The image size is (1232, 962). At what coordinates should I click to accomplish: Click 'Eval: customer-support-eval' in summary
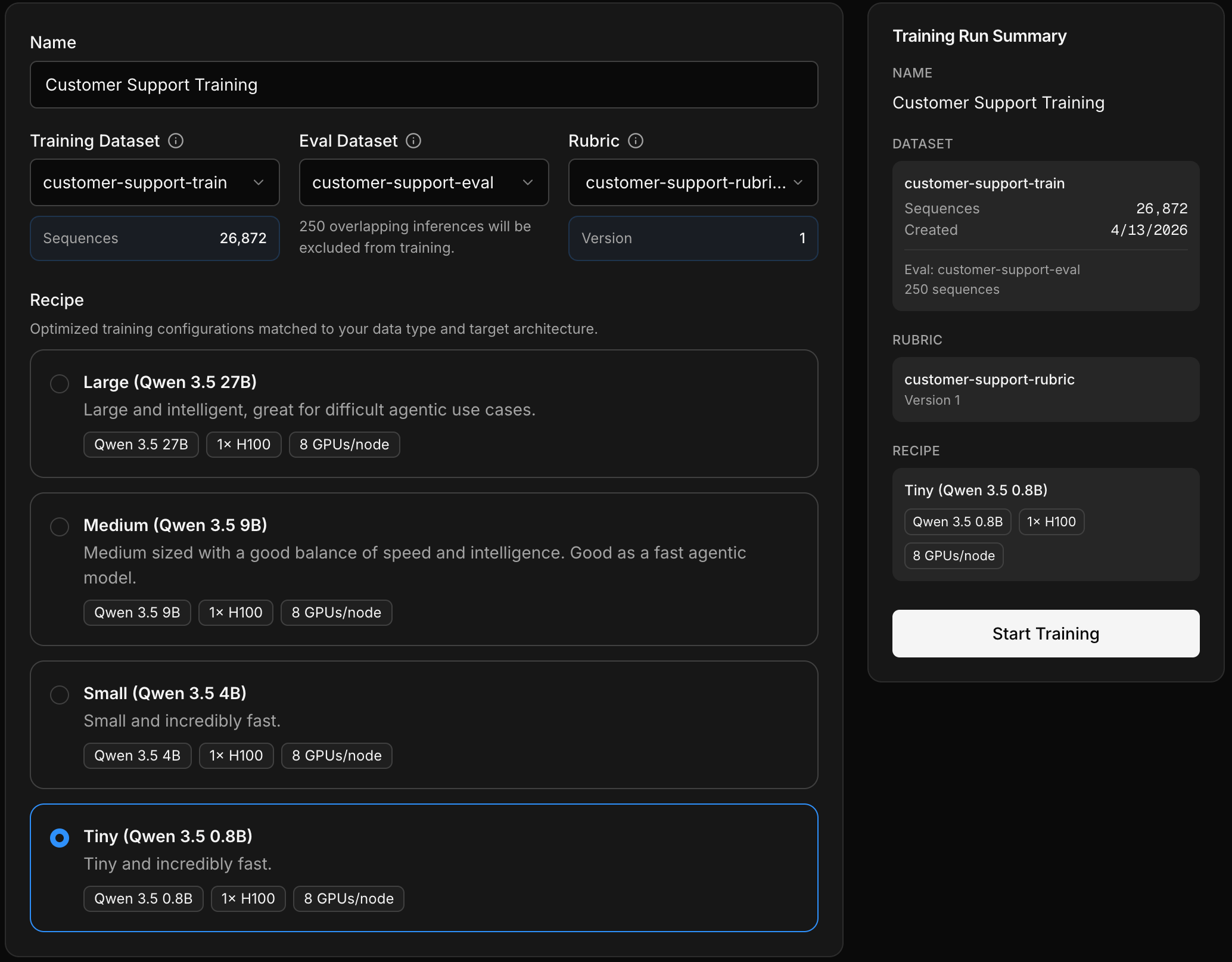click(x=993, y=269)
